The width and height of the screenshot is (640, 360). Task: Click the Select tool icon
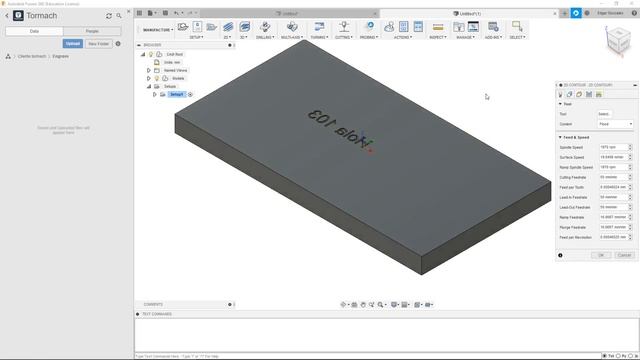[x=517, y=27]
